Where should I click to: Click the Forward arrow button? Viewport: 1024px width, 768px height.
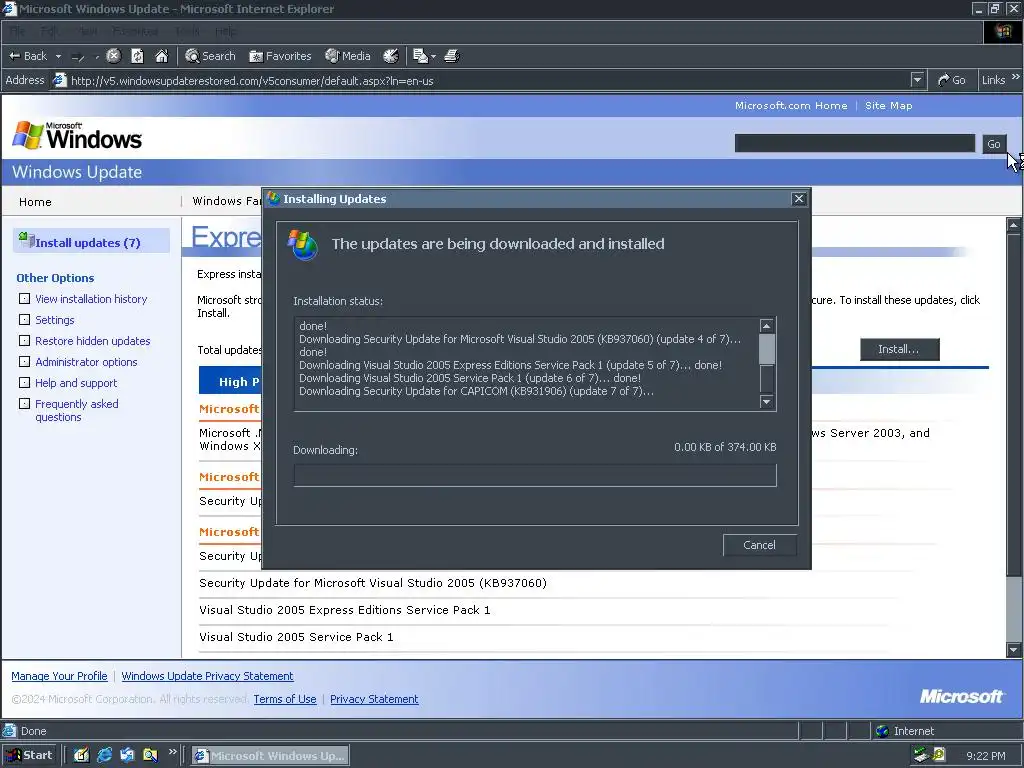pyautogui.click(x=78, y=57)
